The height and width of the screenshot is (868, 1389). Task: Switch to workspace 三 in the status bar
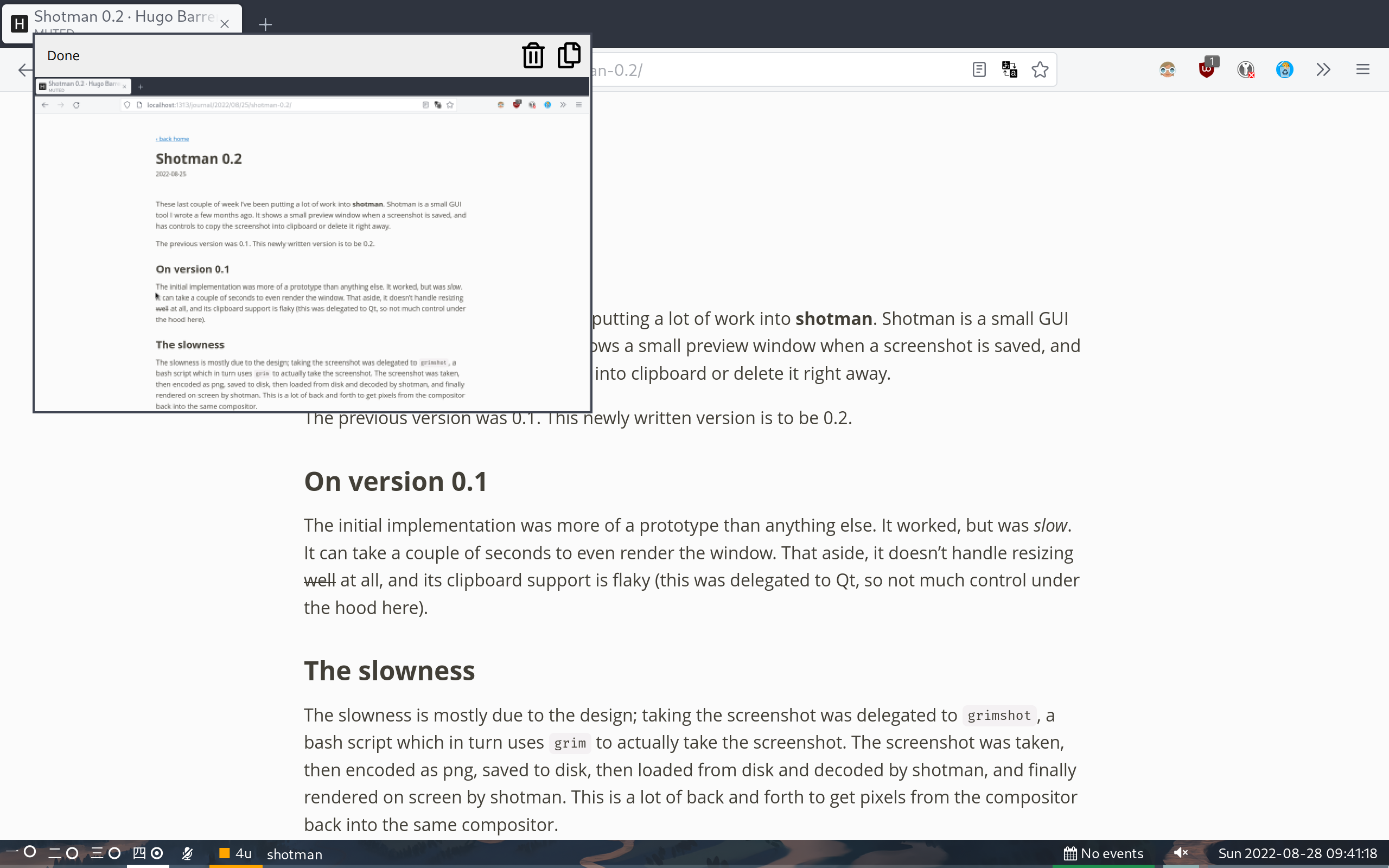click(106, 853)
